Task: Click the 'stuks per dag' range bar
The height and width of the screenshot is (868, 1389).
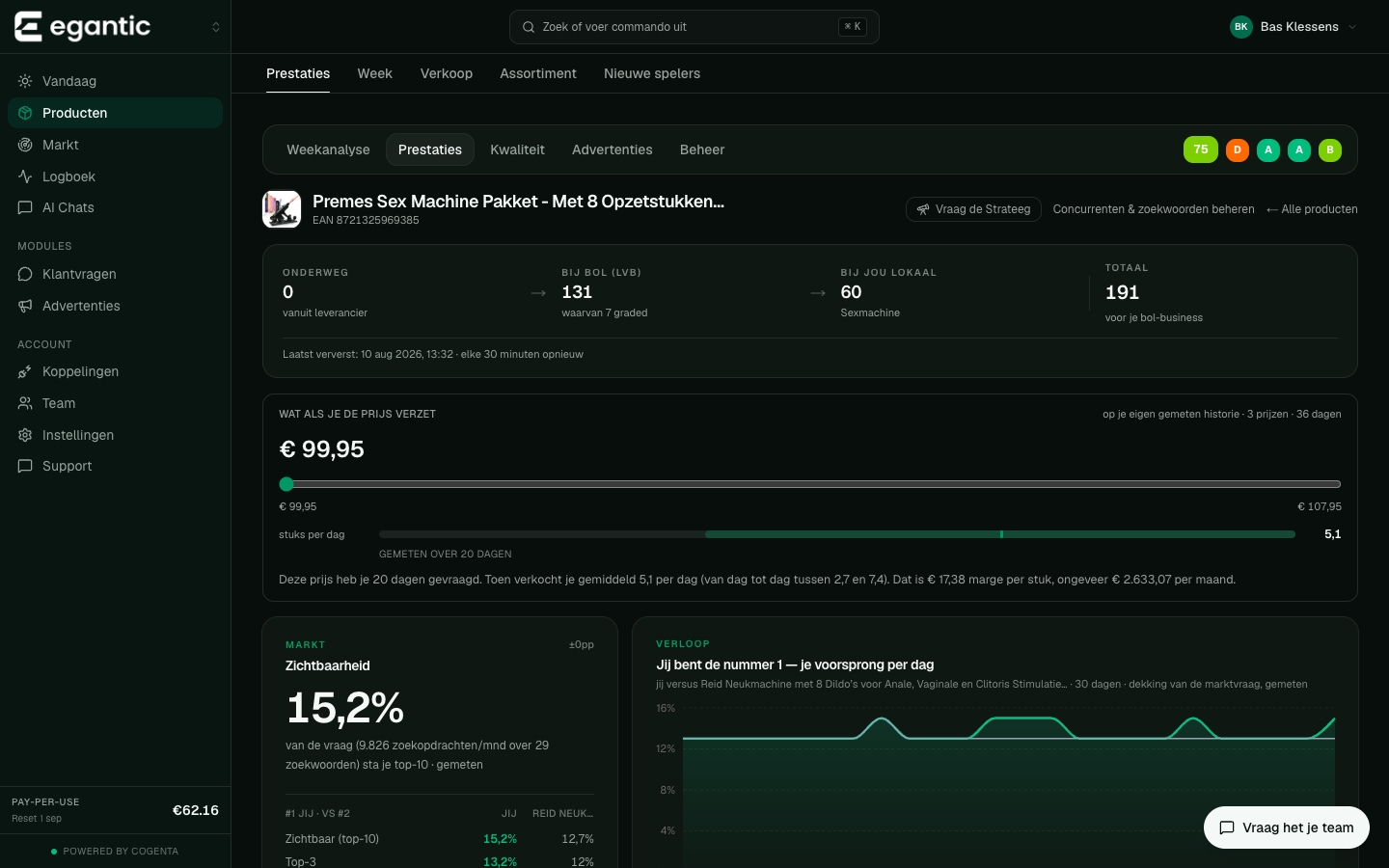Action: pos(837,534)
